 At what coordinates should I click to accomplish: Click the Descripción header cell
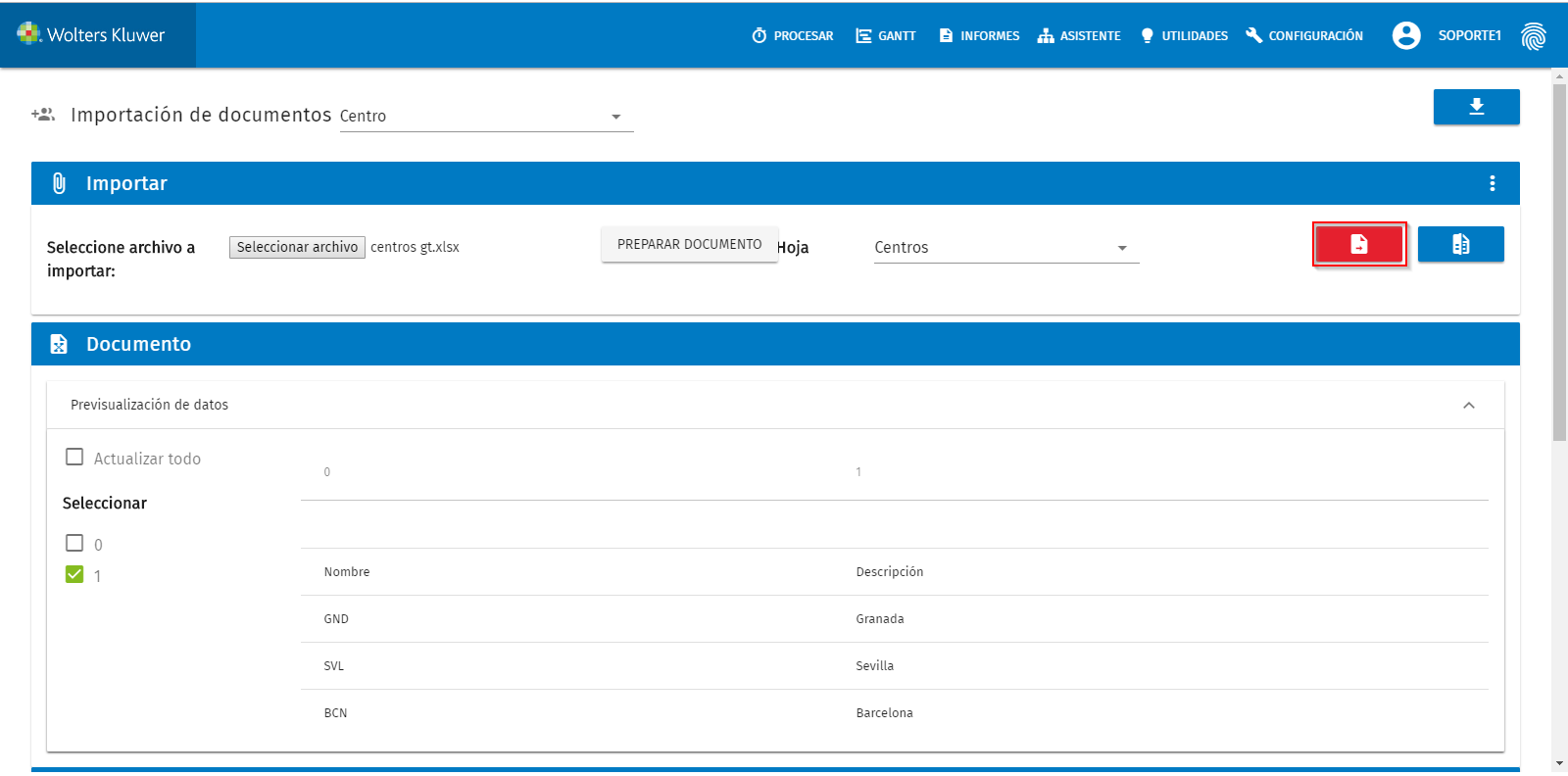(x=890, y=572)
